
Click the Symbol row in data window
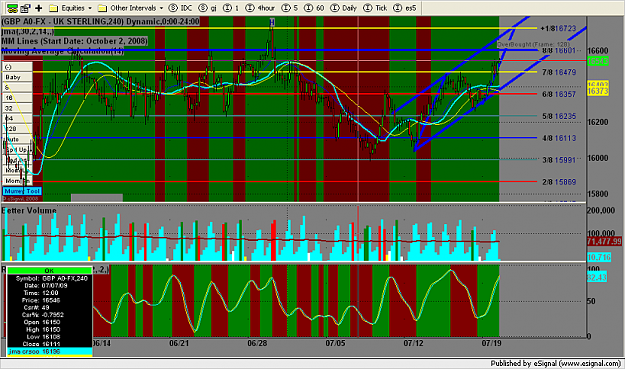(49, 278)
